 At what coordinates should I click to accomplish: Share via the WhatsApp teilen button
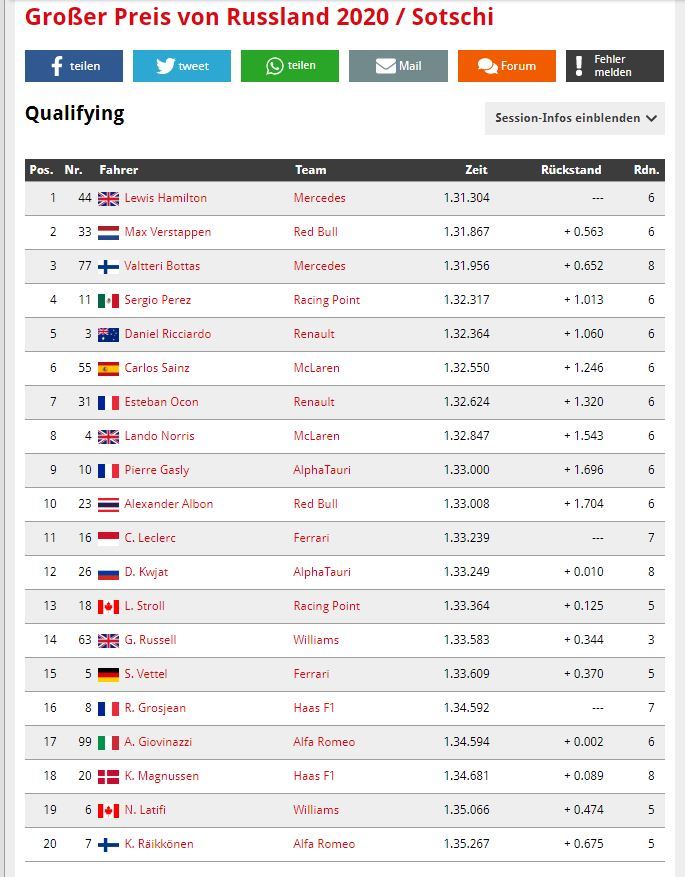290,66
